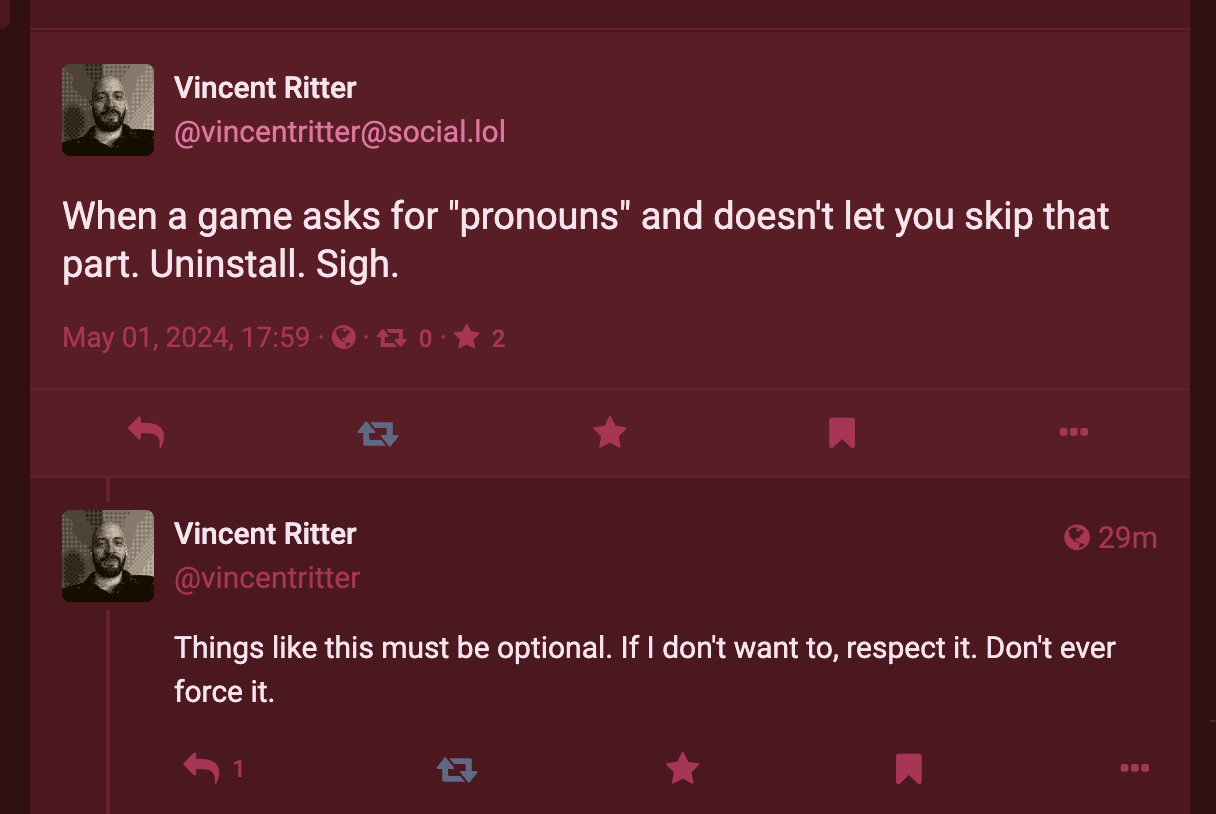This screenshot has width=1216, height=814.
Task: Click Vincent Ritter's name on main post
Action: click(x=265, y=88)
